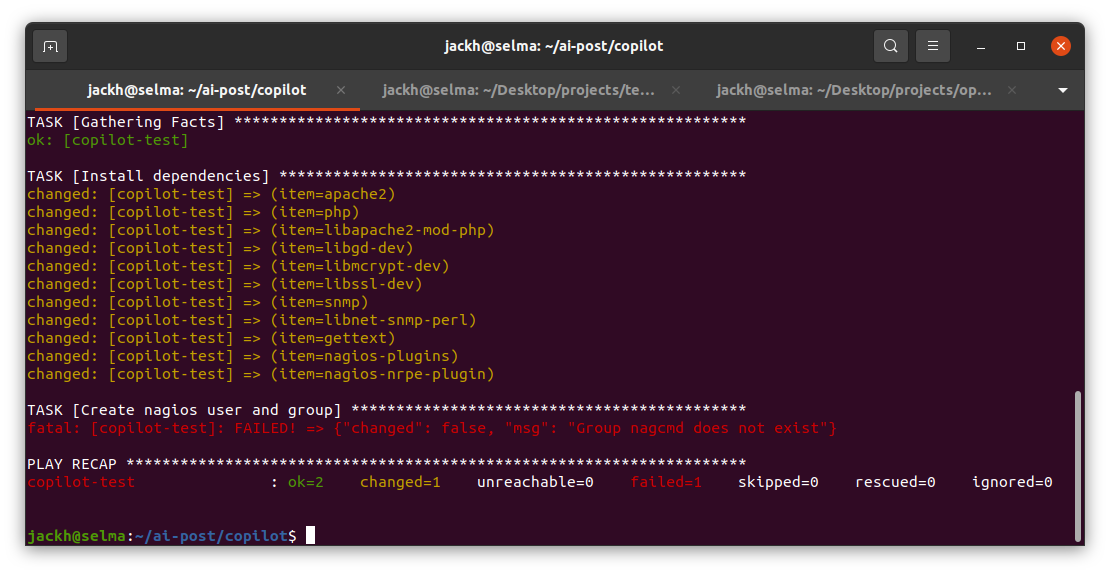Click the (item=snmp) line

[198, 302]
